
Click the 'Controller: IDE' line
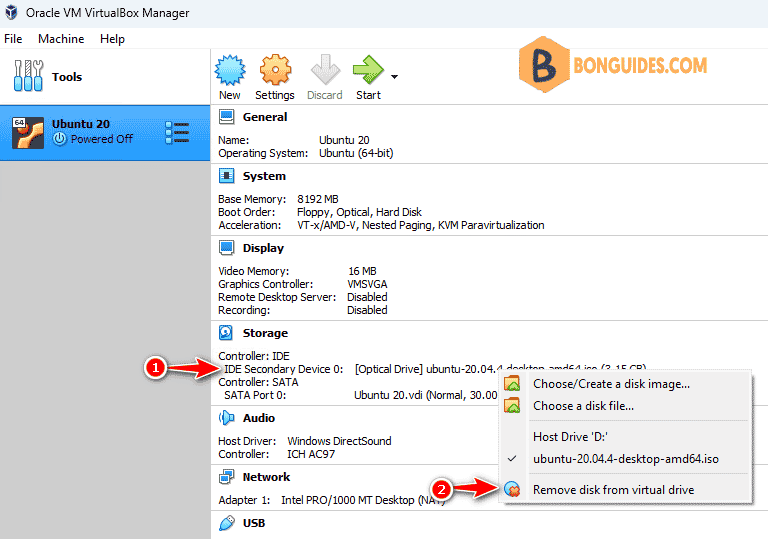pos(254,356)
